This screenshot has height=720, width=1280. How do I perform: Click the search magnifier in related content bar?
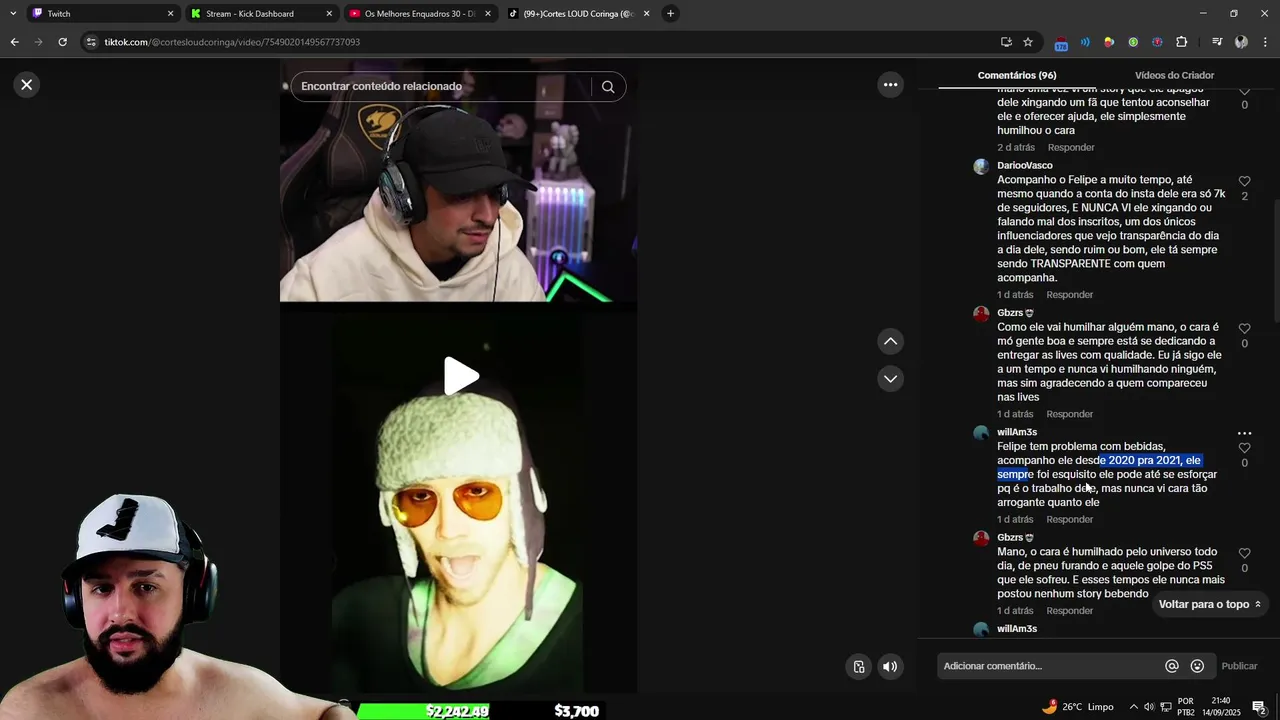click(608, 86)
